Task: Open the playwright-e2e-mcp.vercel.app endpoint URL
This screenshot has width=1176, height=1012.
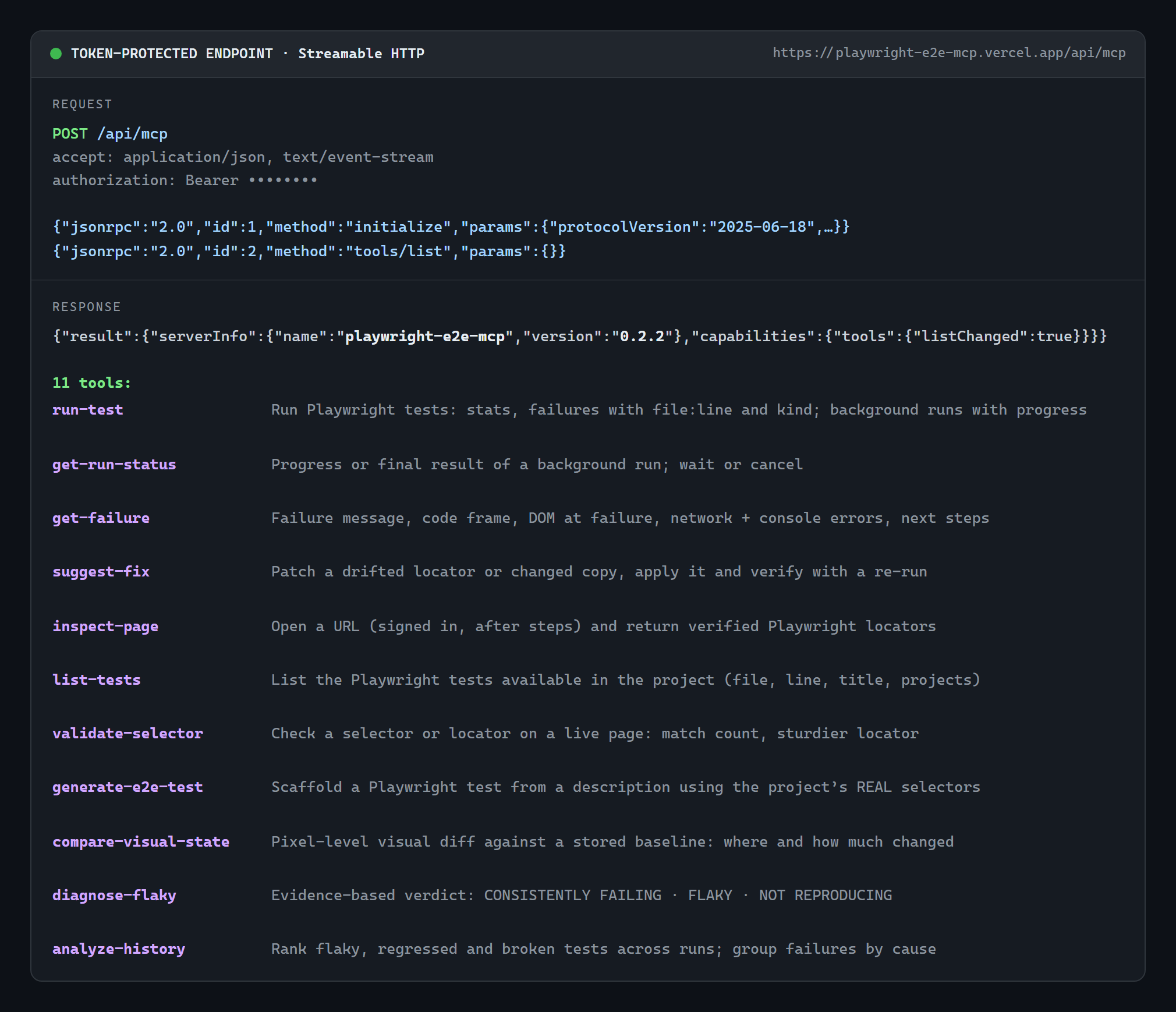Action: tap(949, 53)
